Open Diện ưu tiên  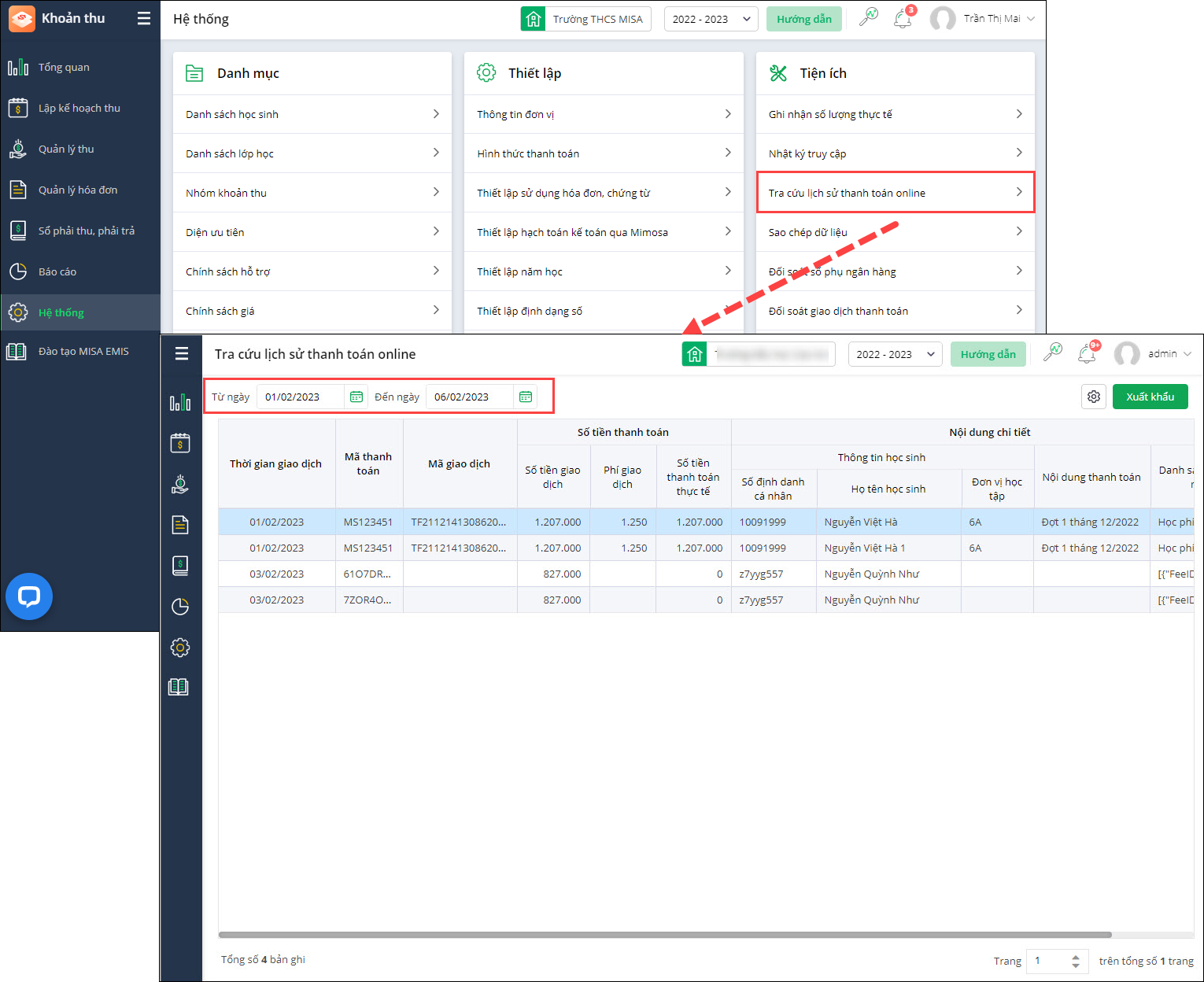pos(312,232)
